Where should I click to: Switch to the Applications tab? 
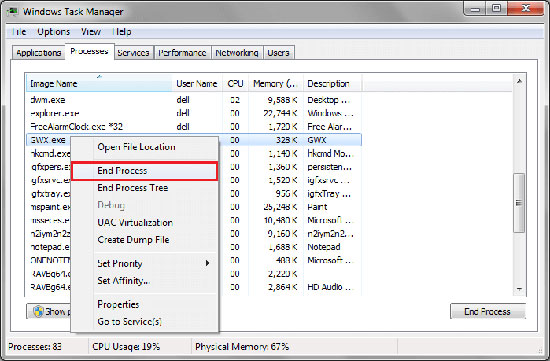point(39,53)
